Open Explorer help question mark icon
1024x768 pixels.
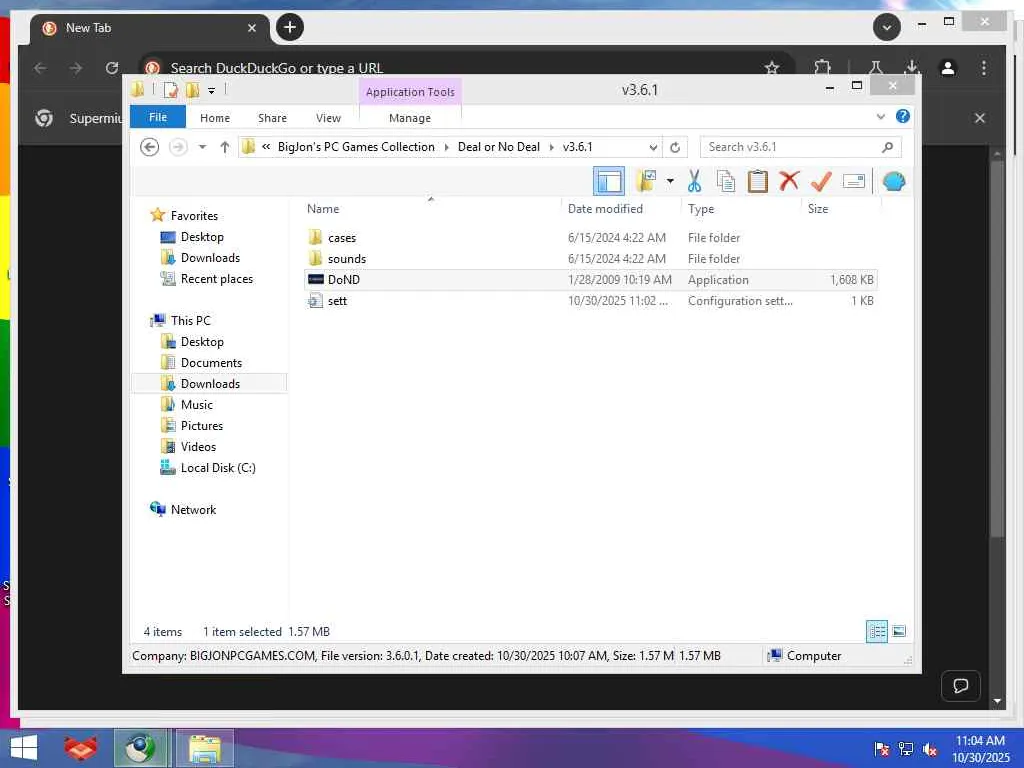point(903,116)
